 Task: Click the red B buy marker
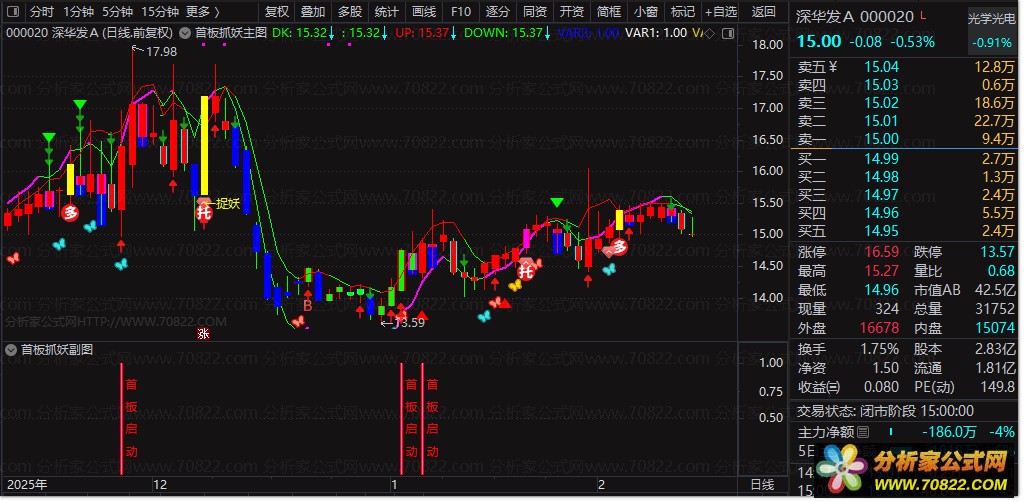pos(307,304)
